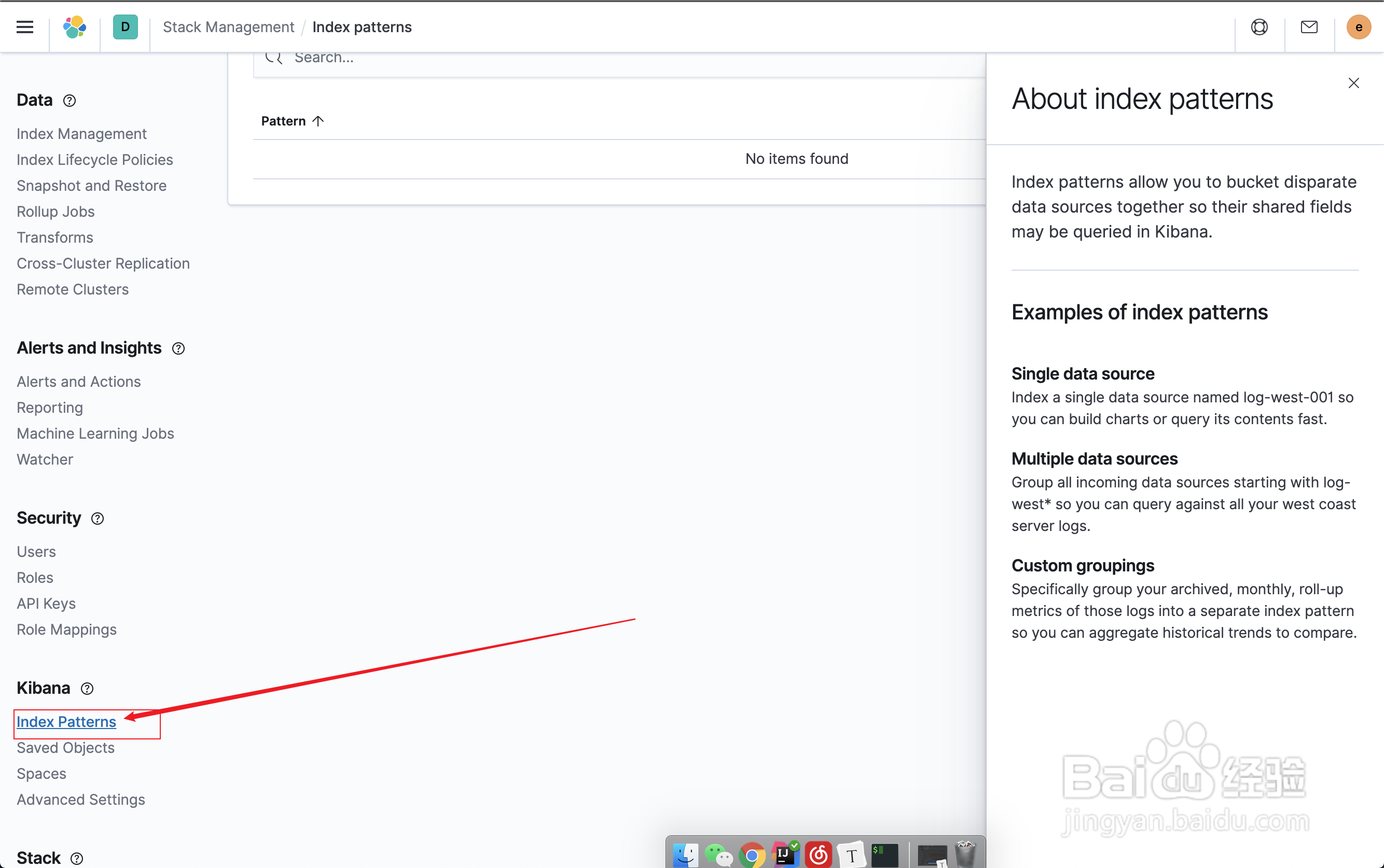Sort by Pattern column arrow
The width and height of the screenshot is (1384, 868).
(x=318, y=121)
